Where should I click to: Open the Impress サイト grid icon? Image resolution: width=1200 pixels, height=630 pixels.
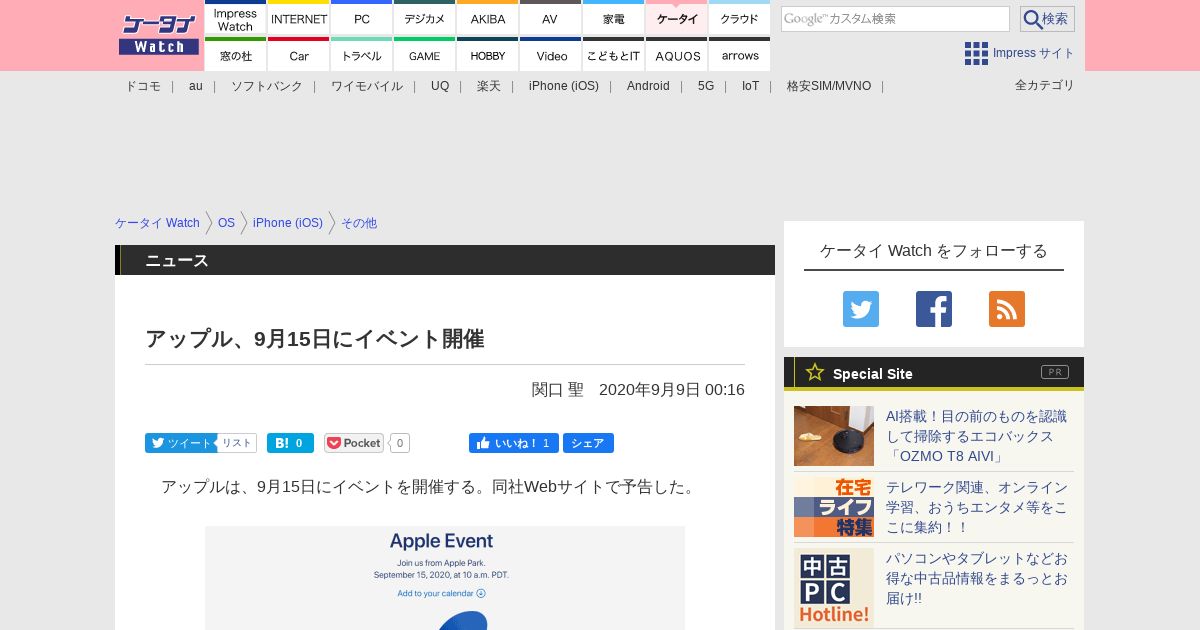pyautogui.click(x=976, y=53)
